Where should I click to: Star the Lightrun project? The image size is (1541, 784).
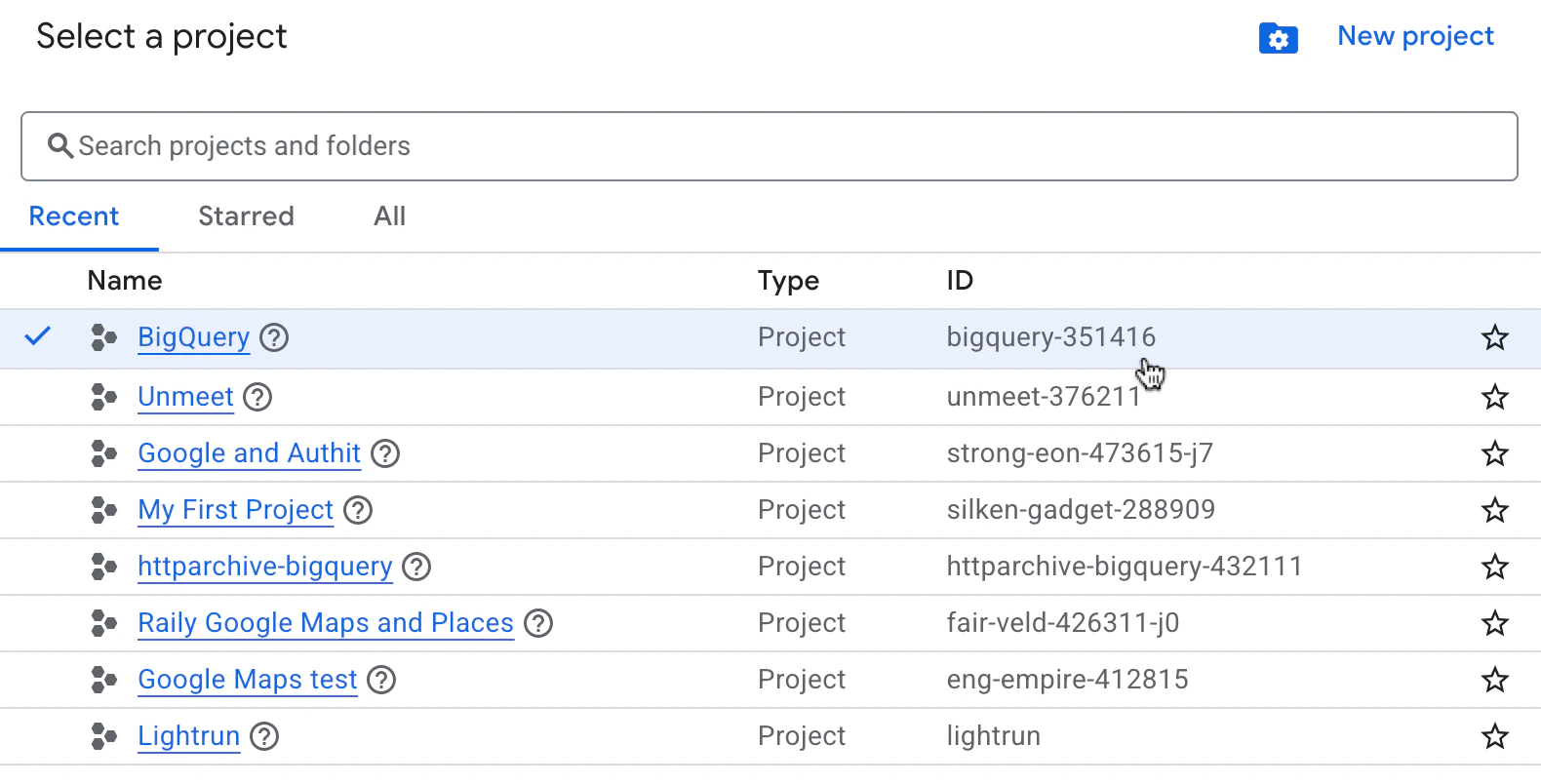(x=1494, y=736)
